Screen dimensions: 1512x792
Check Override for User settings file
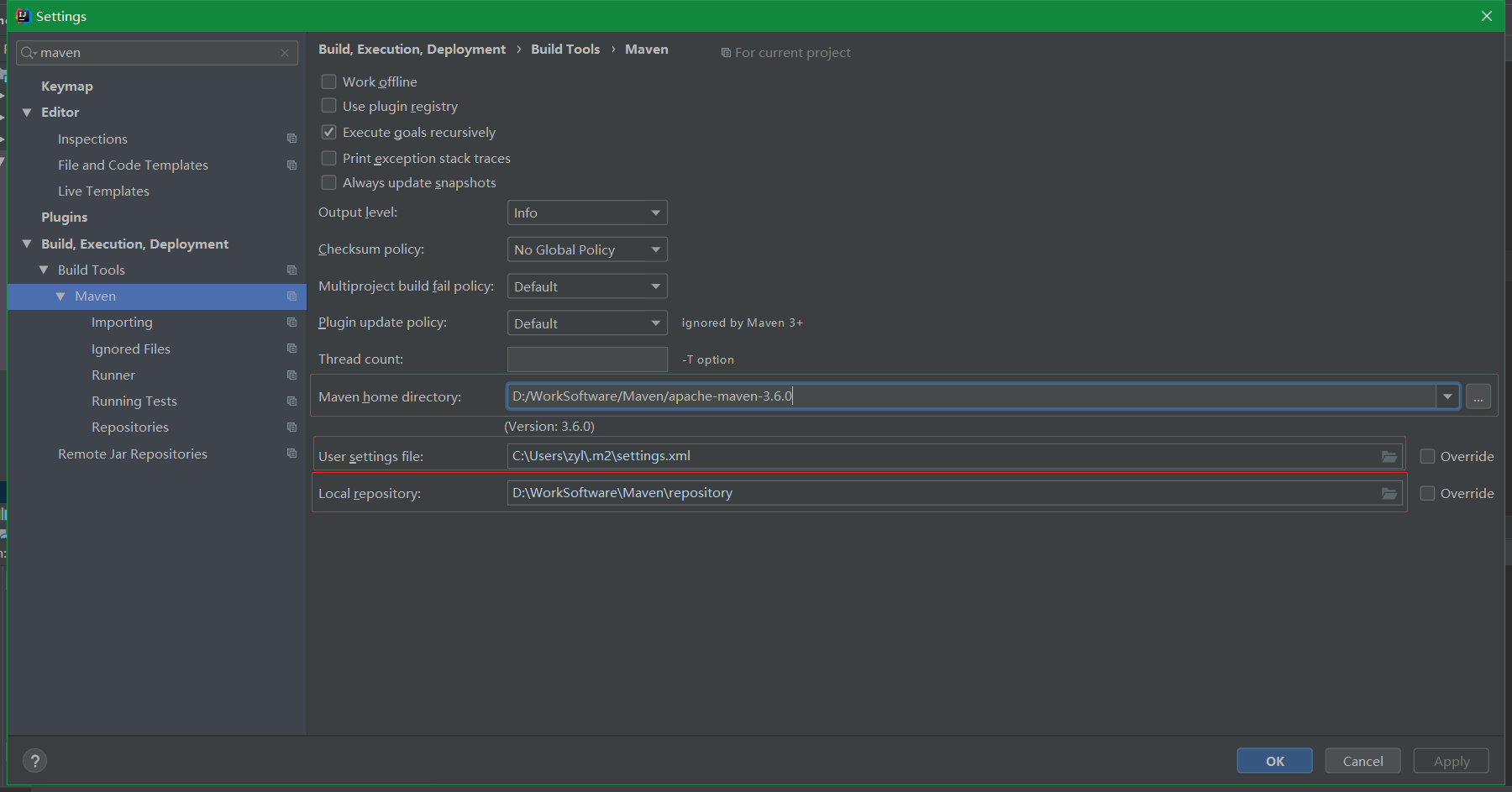coord(1427,456)
